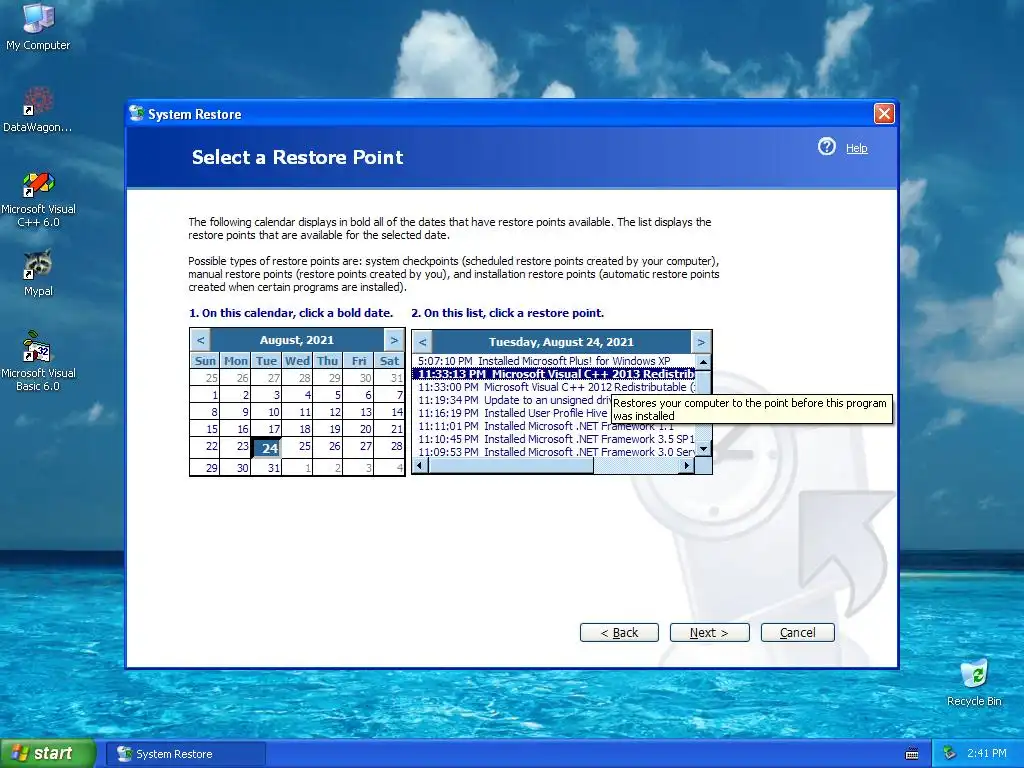
Task: Click the horizontal scroll right arrow
Action: click(x=687, y=465)
